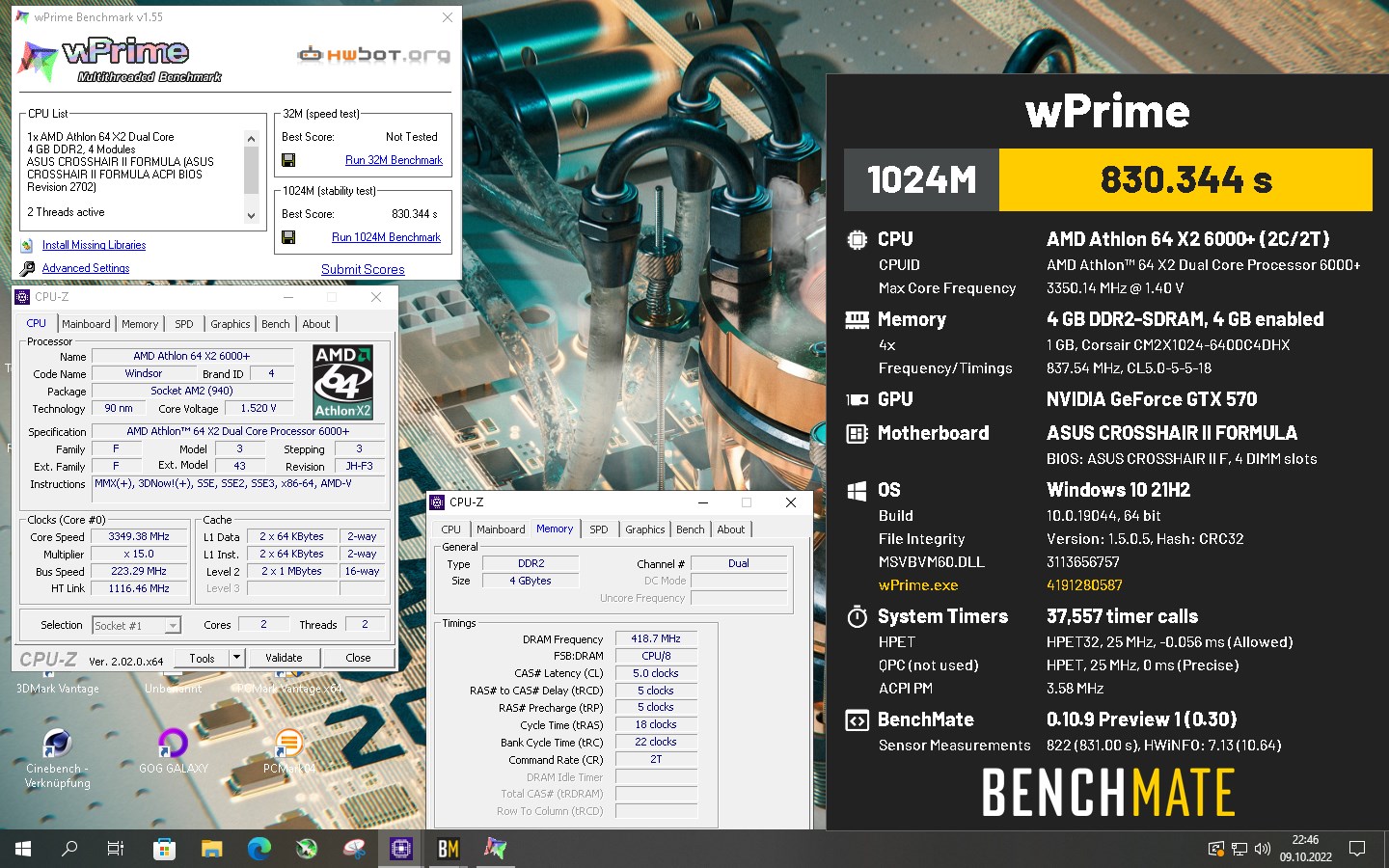The image size is (1389, 868).
Task: Click the Tools button in CPU-Z
Action: pos(202,658)
